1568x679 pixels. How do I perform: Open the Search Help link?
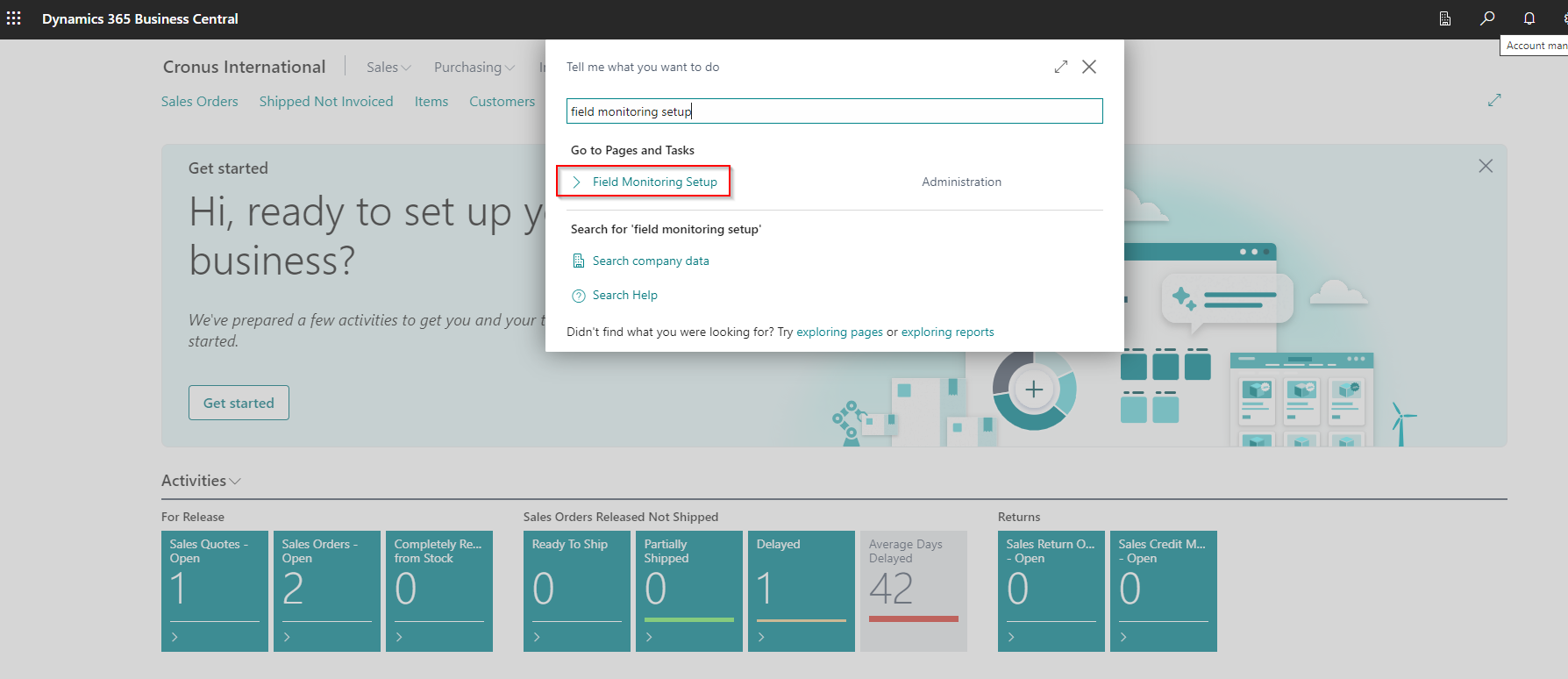coord(624,295)
